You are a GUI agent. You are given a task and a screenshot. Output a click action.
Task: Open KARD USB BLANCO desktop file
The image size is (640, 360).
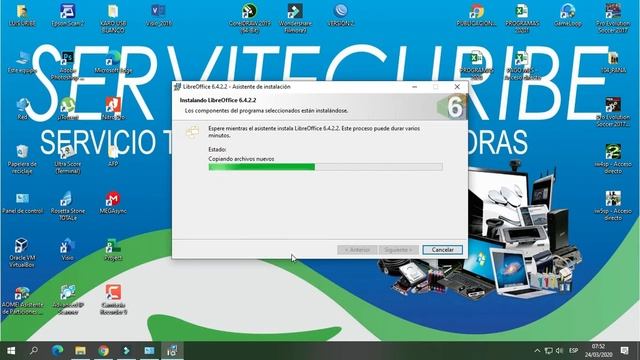(x=113, y=18)
